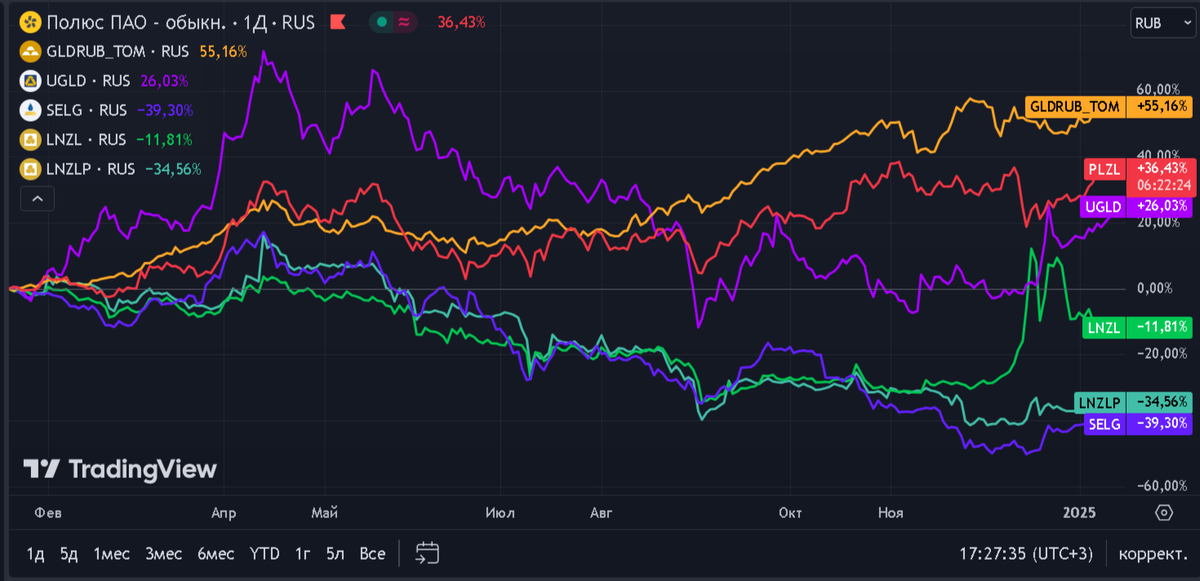
Task: Click the pink approximate-data indicator icon
Action: pos(405,22)
